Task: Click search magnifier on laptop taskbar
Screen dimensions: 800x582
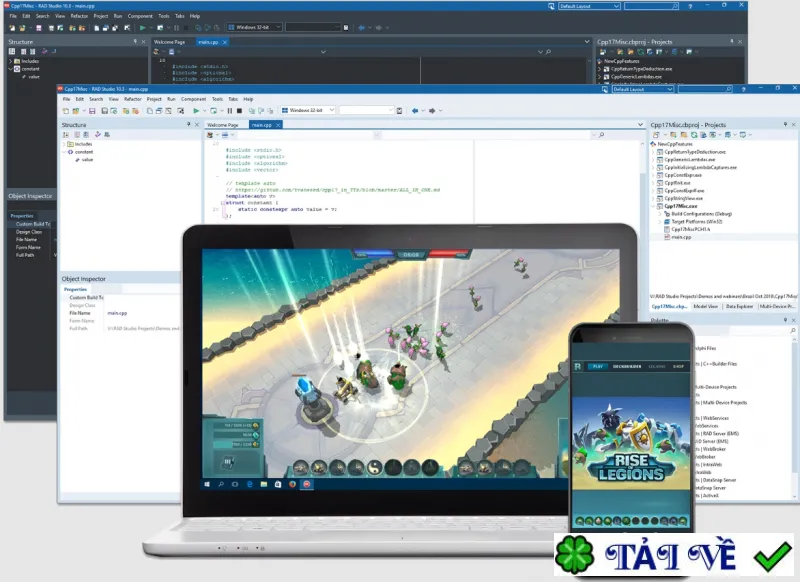Action: coord(221,484)
